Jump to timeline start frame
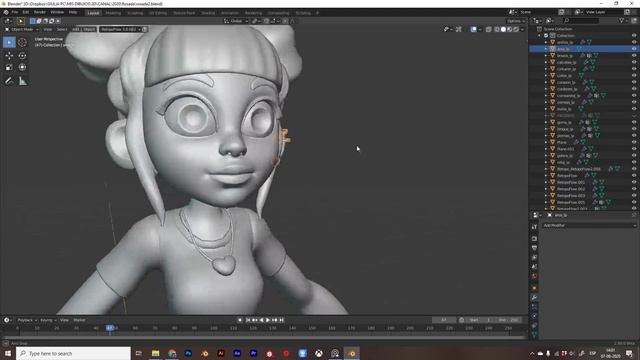This screenshot has width=640, height=360. pos(247,320)
